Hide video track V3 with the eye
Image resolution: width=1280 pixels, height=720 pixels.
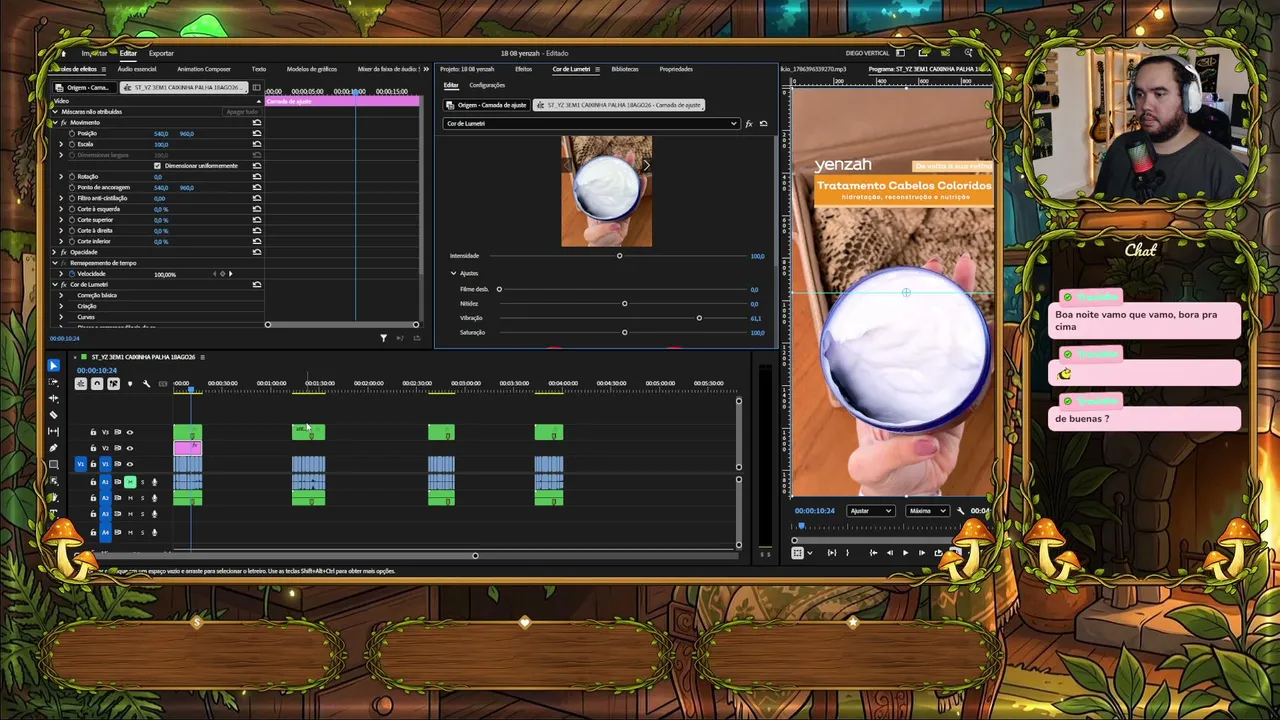(129, 432)
